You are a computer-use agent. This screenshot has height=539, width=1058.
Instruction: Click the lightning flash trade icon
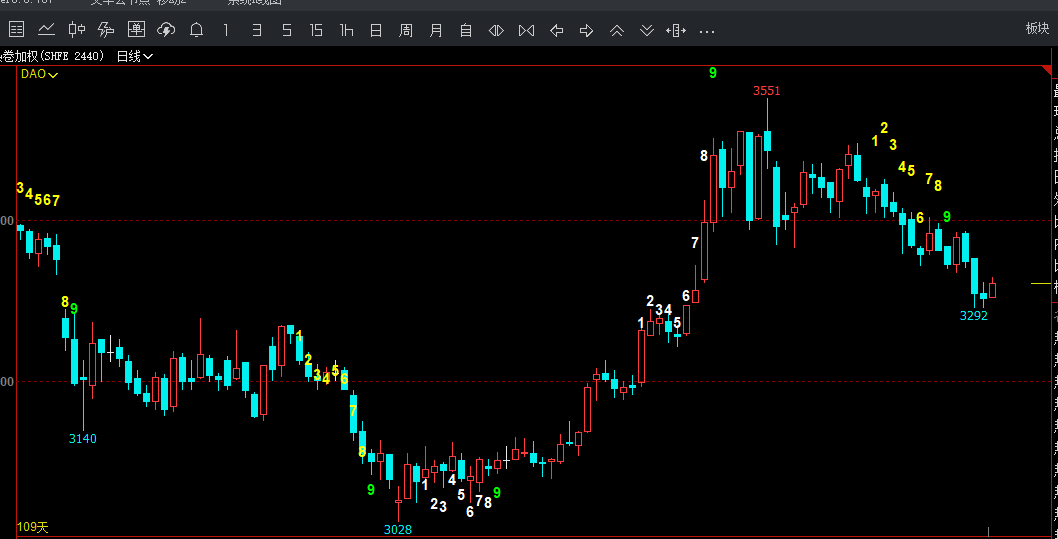[x=107, y=30]
